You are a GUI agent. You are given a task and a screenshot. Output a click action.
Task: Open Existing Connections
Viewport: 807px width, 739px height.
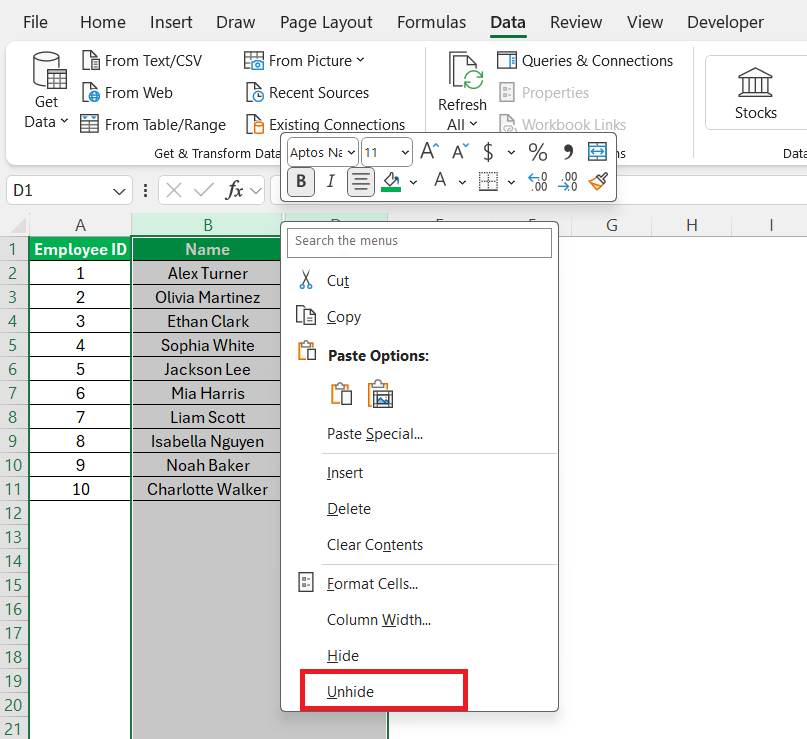(x=325, y=125)
